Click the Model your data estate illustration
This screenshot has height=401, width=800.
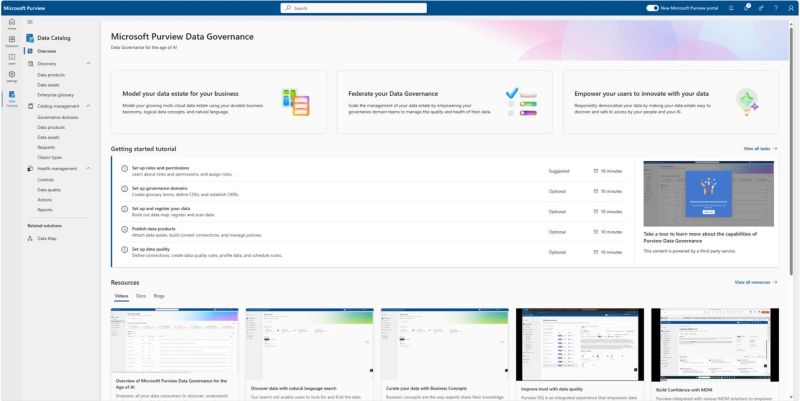(x=296, y=102)
